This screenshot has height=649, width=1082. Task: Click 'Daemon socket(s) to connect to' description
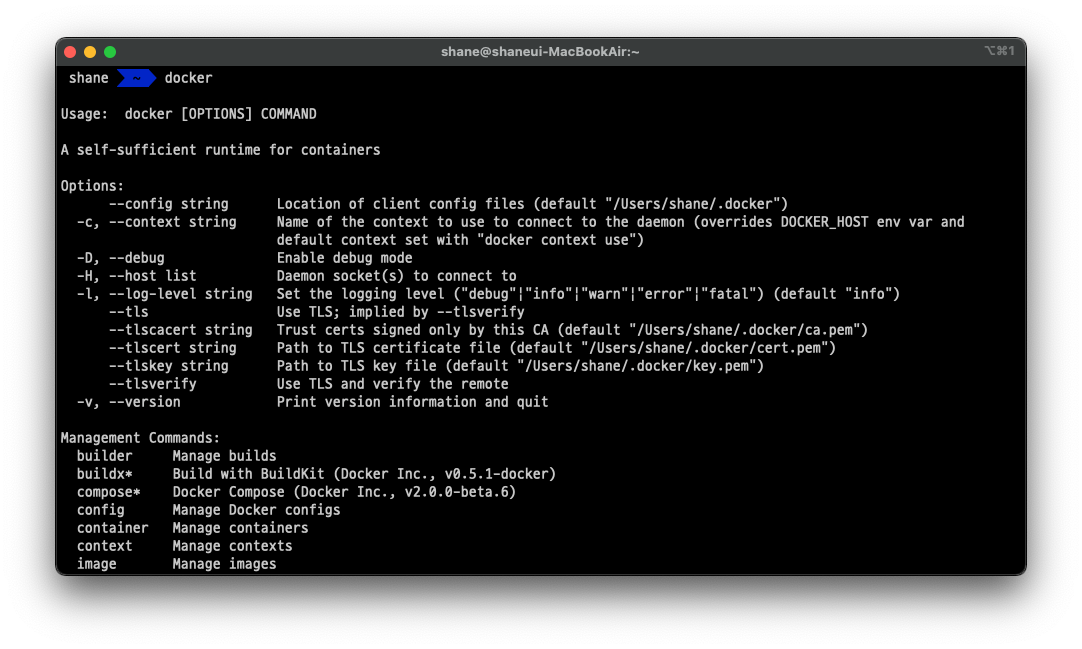point(397,275)
